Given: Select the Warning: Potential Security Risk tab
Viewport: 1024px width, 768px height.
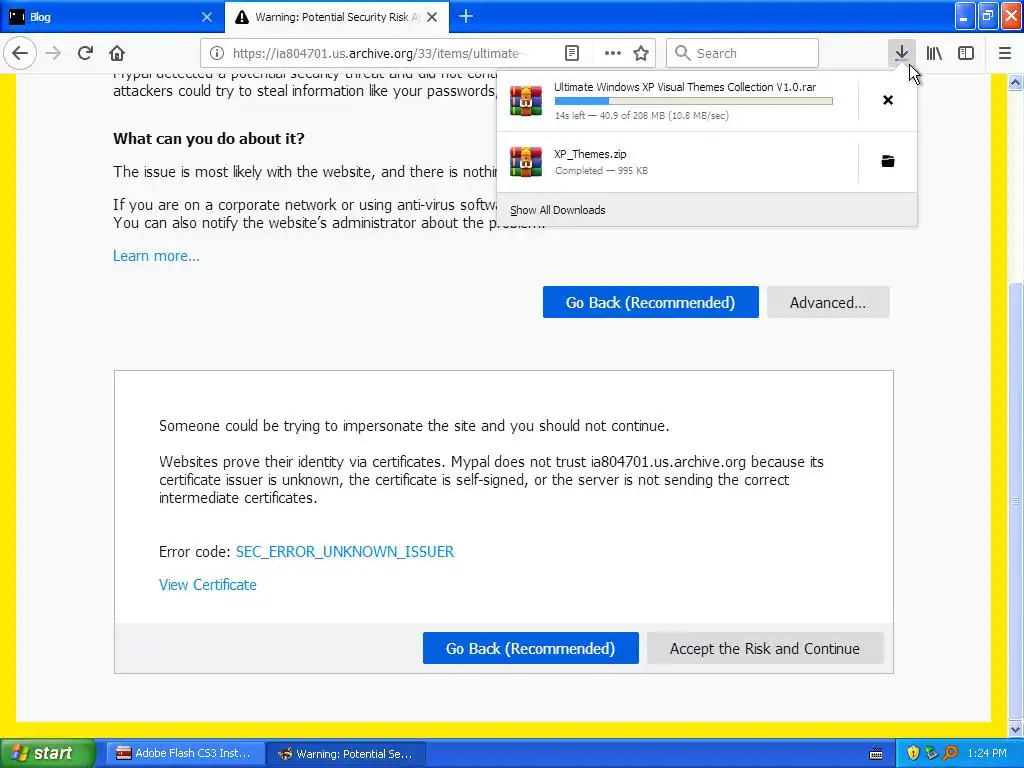Looking at the screenshot, I should (x=336, y=17).
